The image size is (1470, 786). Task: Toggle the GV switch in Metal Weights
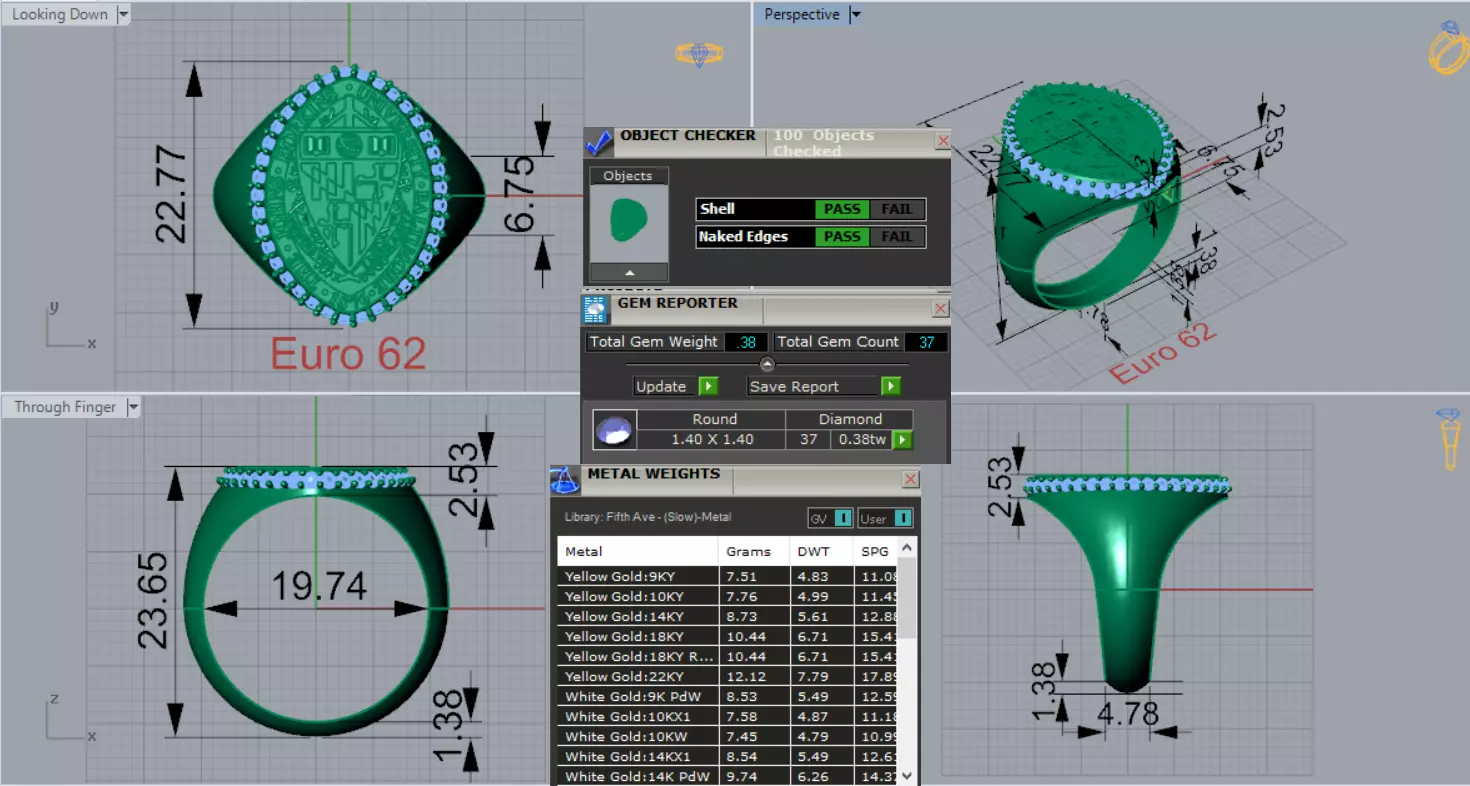(x=830, y=518)
